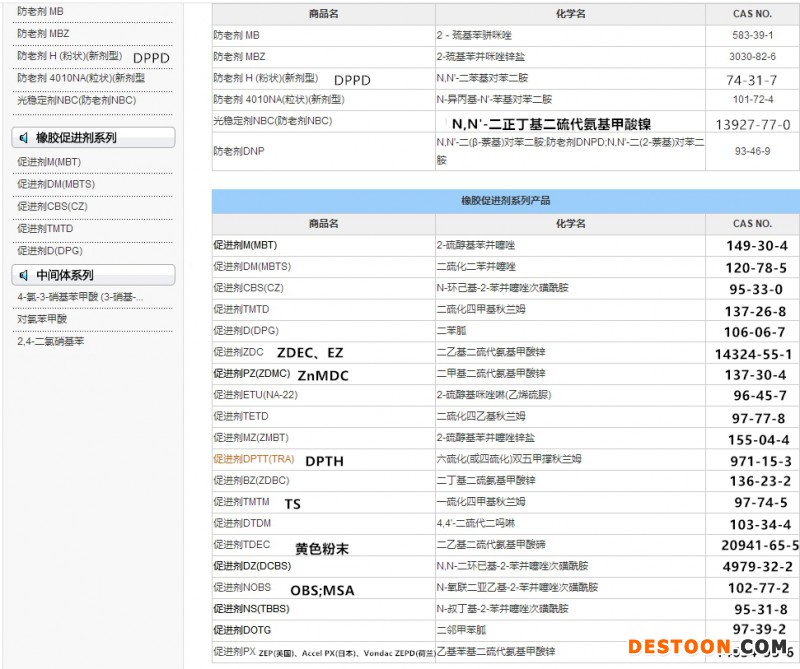Open the 促进剂ZDC product in the table
Image resolution: width=800 pixels, height=669 pixels.
pos(238,352)
